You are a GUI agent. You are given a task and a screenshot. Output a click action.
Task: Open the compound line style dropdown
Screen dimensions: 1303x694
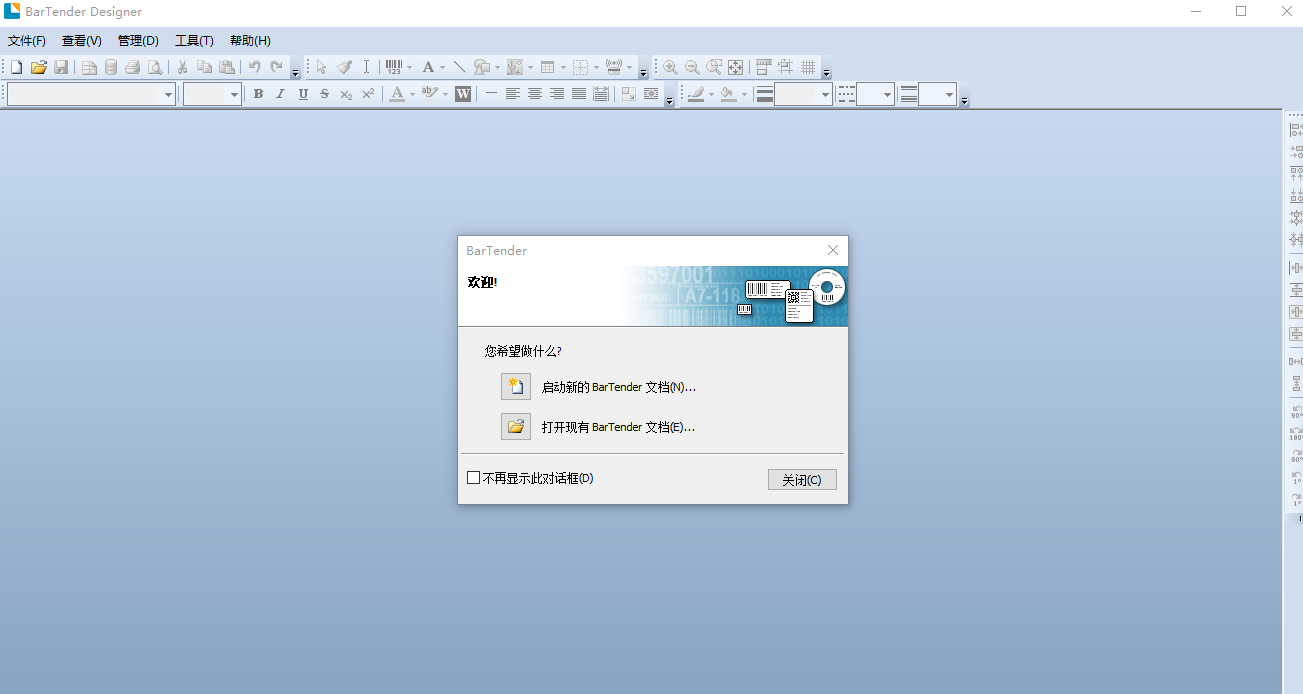[x=950, y=94]
